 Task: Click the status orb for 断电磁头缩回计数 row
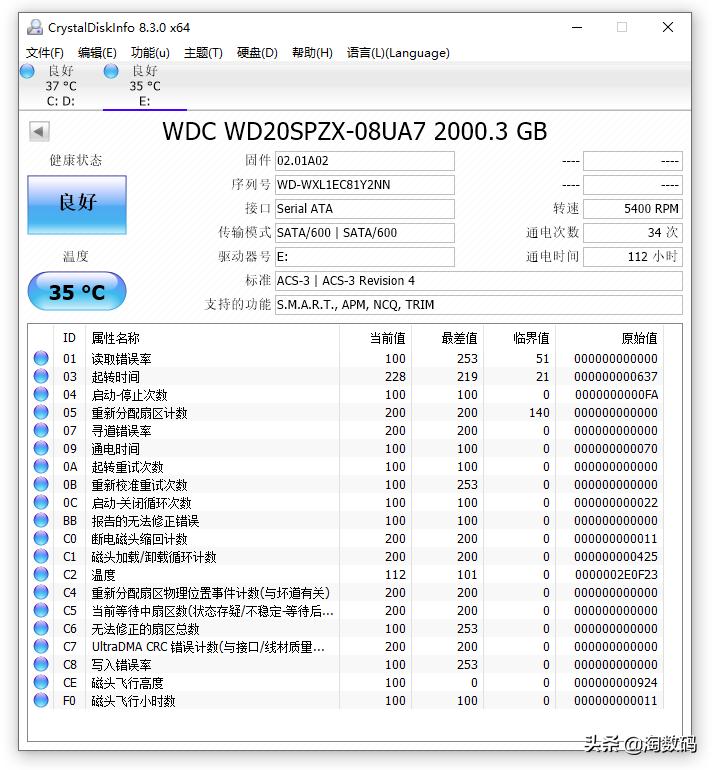[x=41, y=538]
